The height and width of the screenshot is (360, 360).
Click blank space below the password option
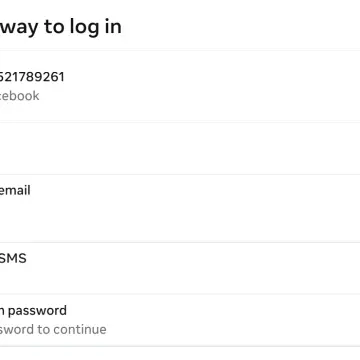180,353
